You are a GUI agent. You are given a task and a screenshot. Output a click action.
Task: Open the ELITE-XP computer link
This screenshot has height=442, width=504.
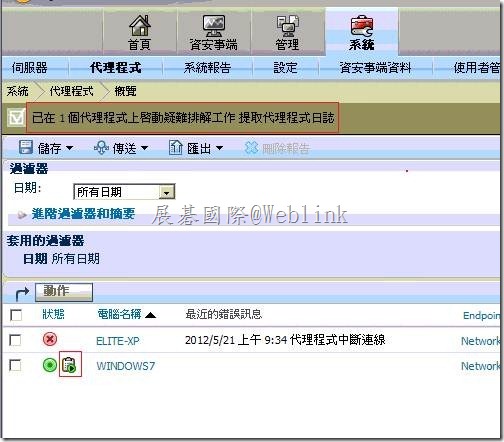point(118,341)
